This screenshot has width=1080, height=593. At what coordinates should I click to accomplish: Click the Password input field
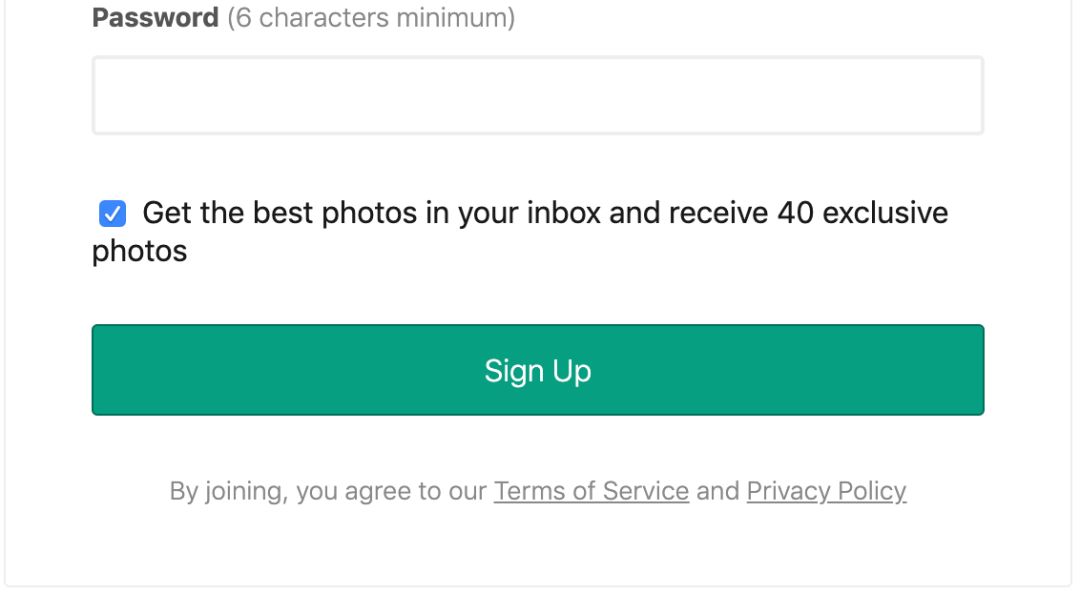[537, 96]
